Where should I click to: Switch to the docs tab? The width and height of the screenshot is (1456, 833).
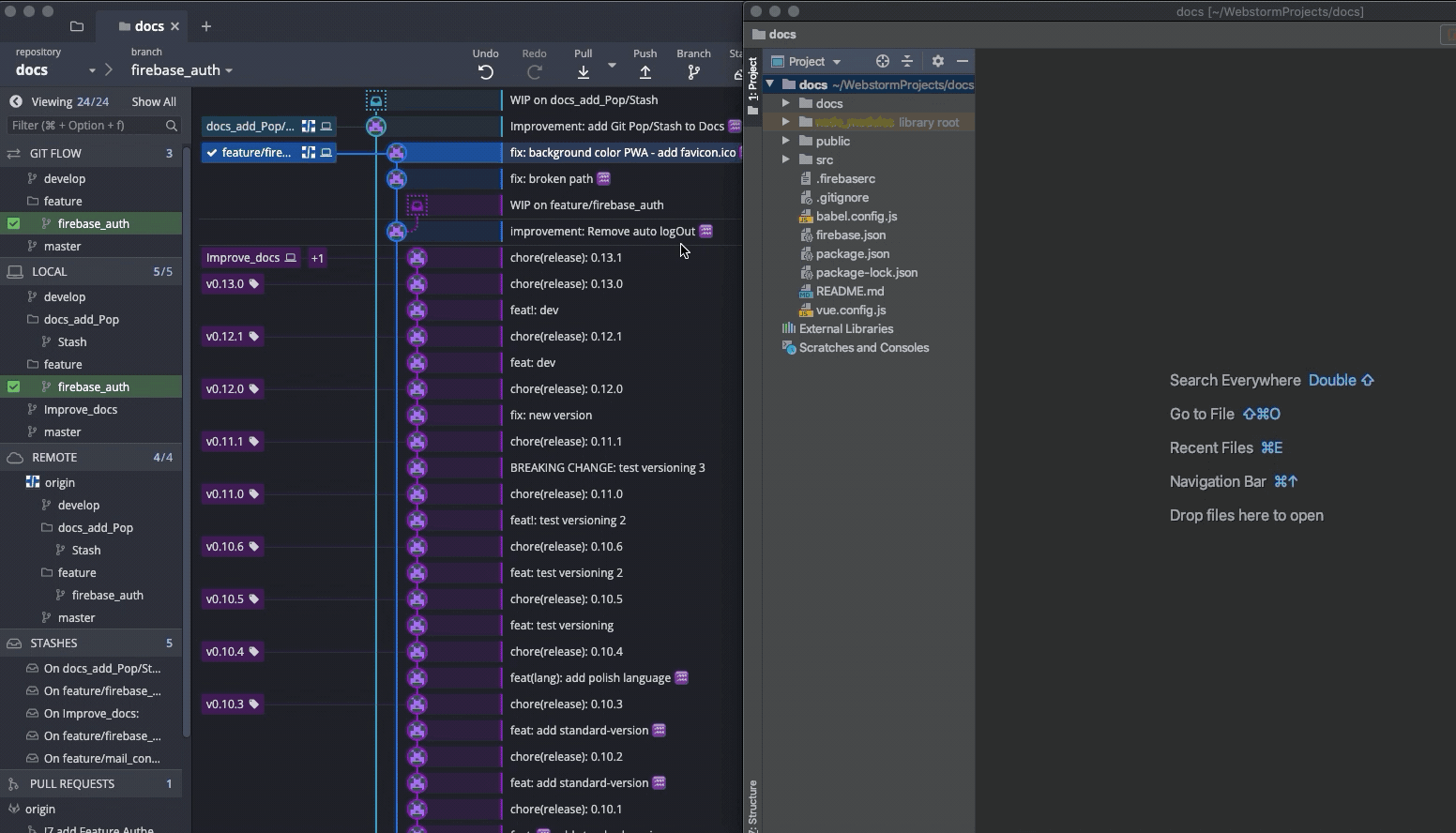(148, 26)
